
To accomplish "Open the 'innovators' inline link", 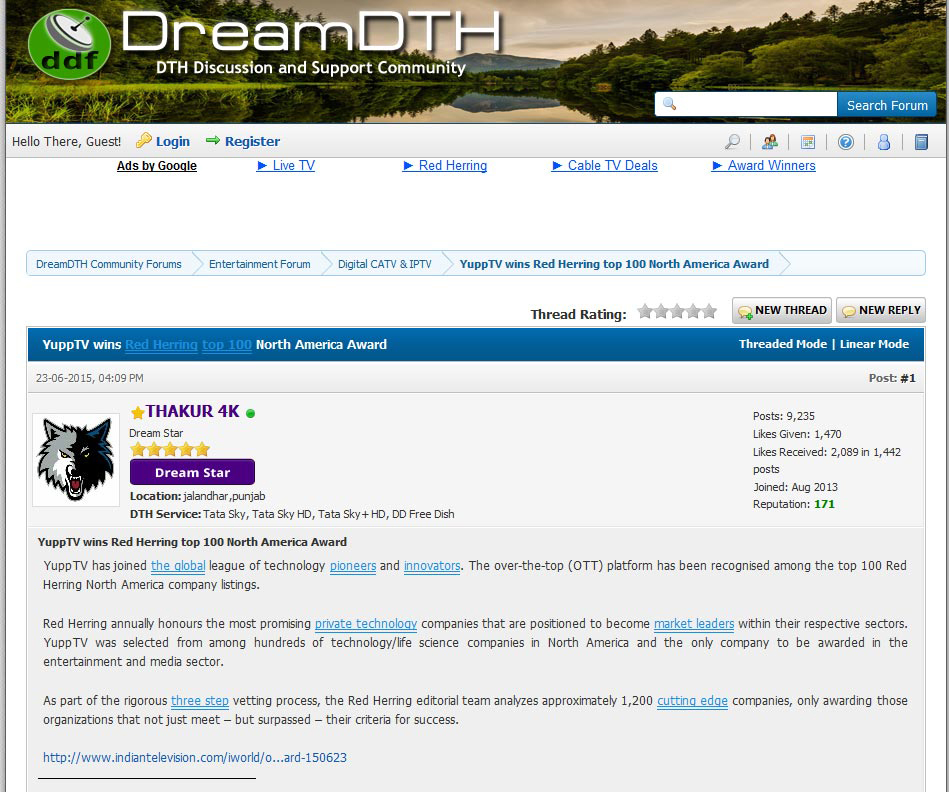I will (x=432, y=566).
